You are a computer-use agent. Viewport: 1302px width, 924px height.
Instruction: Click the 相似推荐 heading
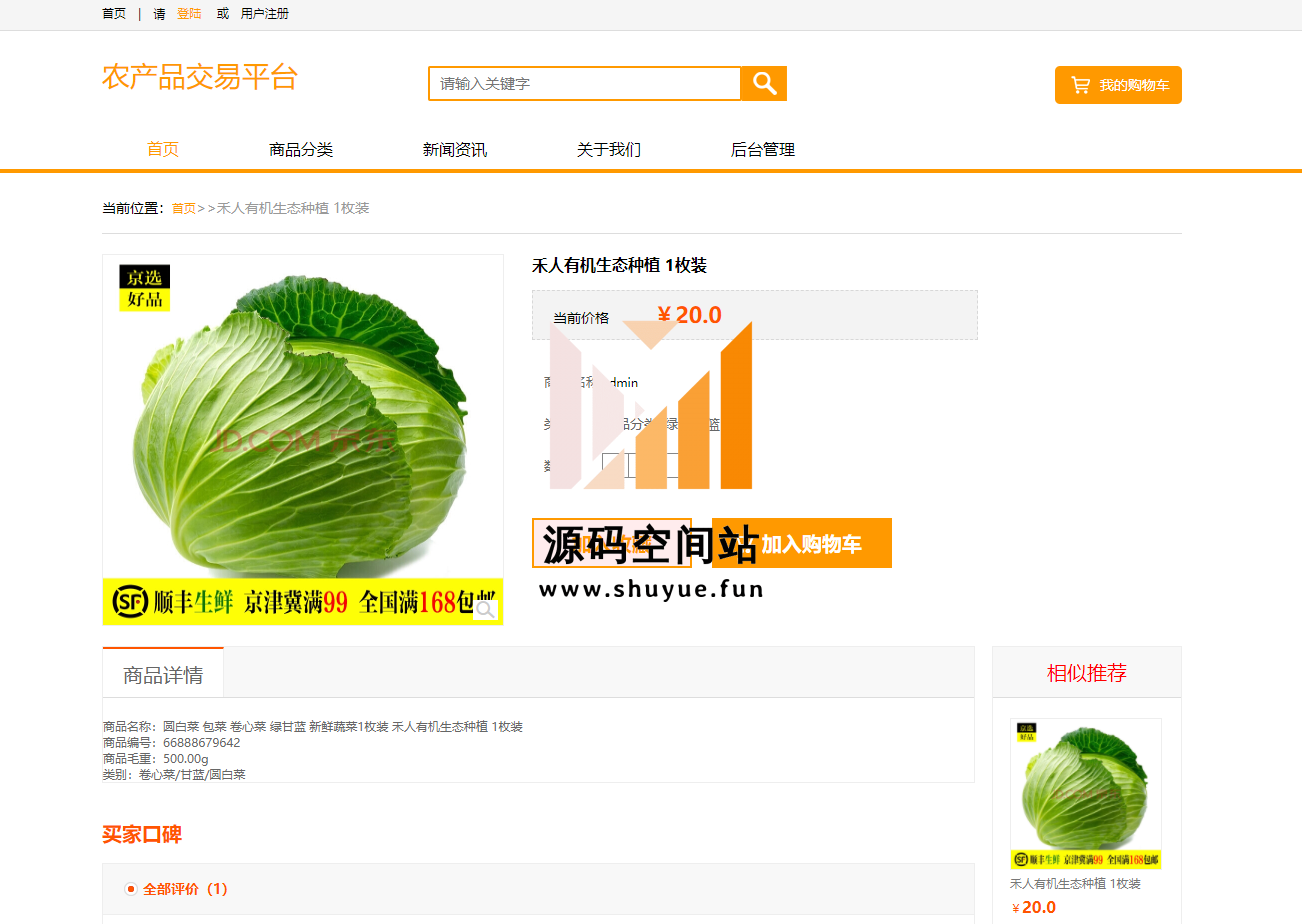(1087, 673)
